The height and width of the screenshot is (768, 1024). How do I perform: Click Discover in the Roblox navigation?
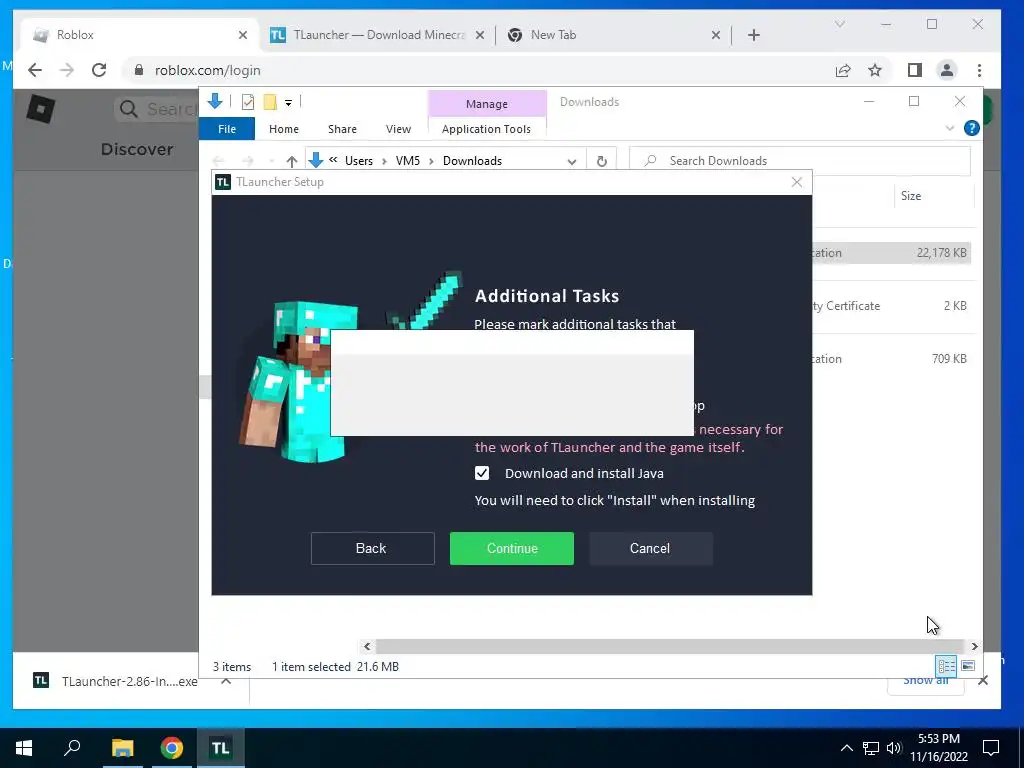[x=136, y=149]
